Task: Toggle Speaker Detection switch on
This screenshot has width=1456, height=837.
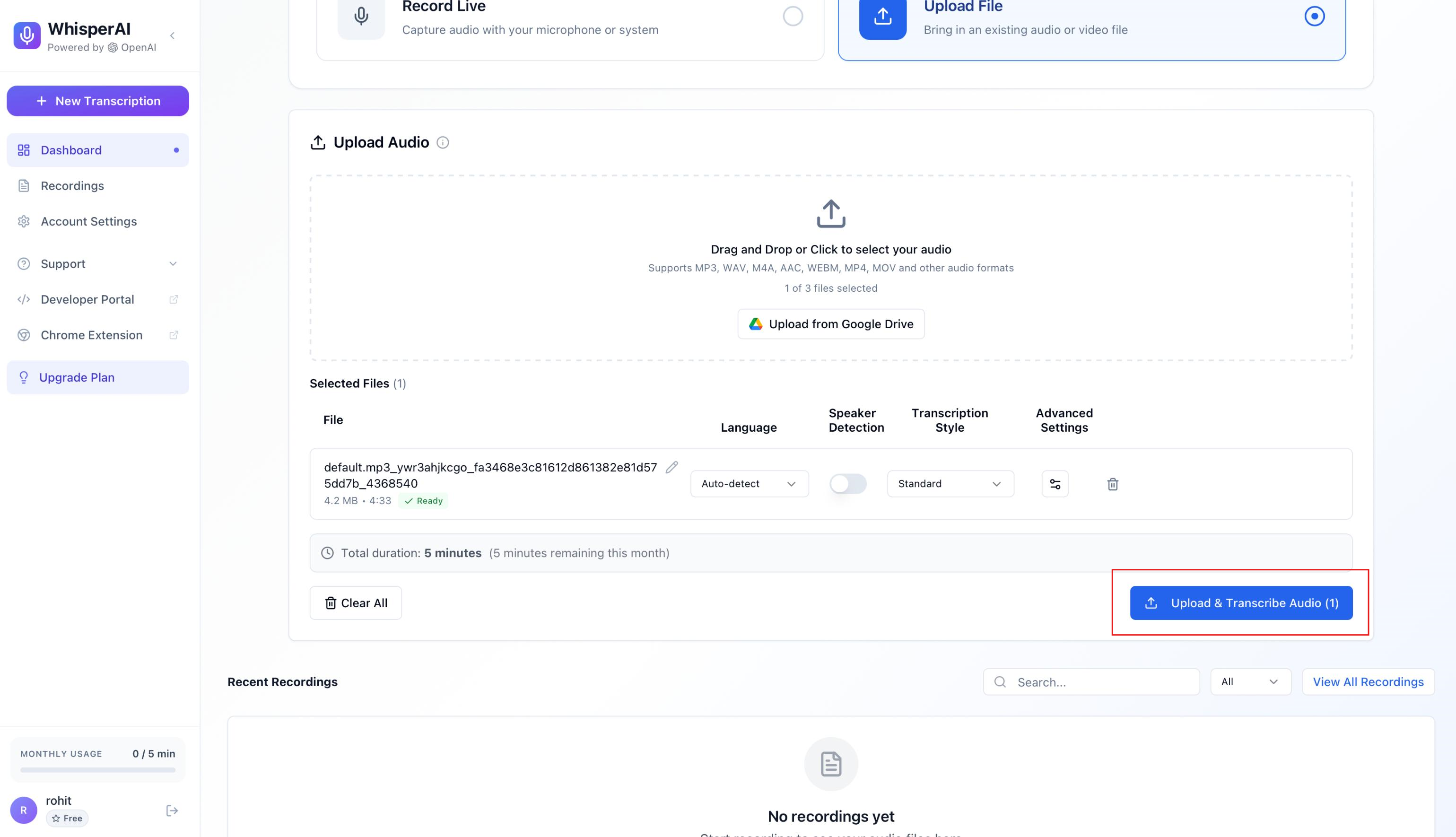Action: click(x=848, y=484)
